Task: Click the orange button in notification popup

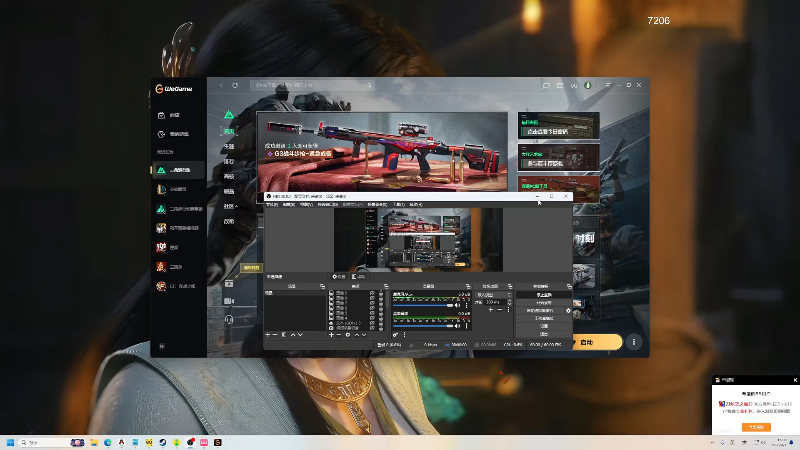Action: (756, 427)
